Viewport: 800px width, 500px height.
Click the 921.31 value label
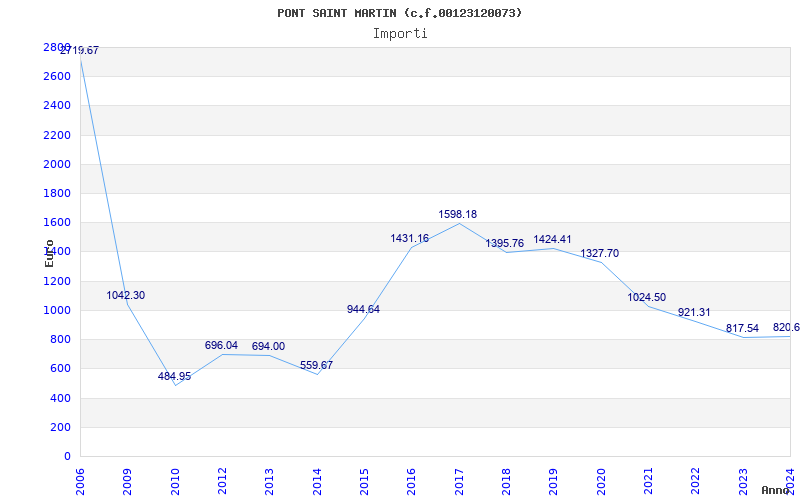(694, 312)
